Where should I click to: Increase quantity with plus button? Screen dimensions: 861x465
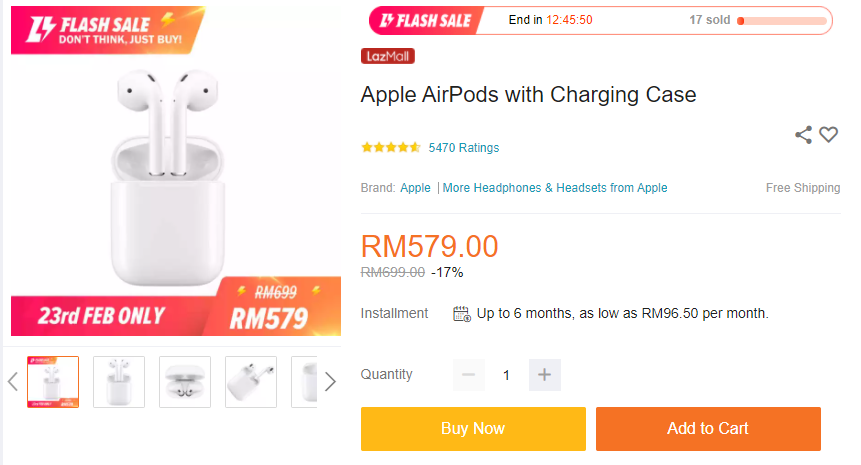[x=544, y=375]
